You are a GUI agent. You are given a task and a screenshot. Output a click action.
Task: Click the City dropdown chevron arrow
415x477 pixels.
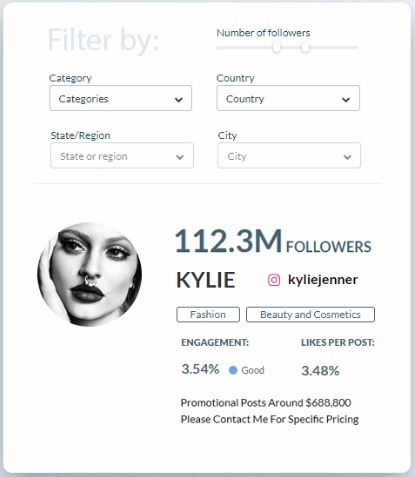(x=347, y=157)
